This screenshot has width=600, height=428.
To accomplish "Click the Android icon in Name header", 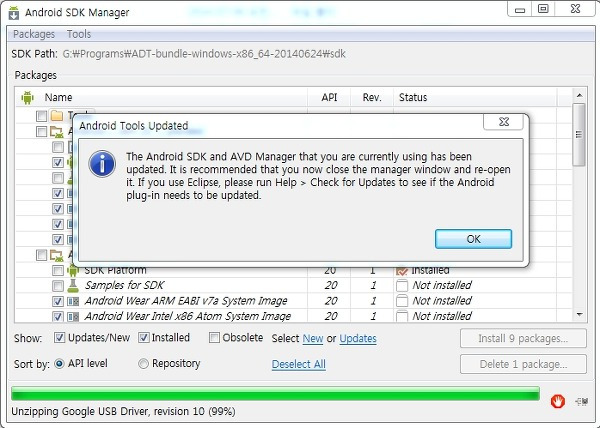I will [x=28, y=97].
